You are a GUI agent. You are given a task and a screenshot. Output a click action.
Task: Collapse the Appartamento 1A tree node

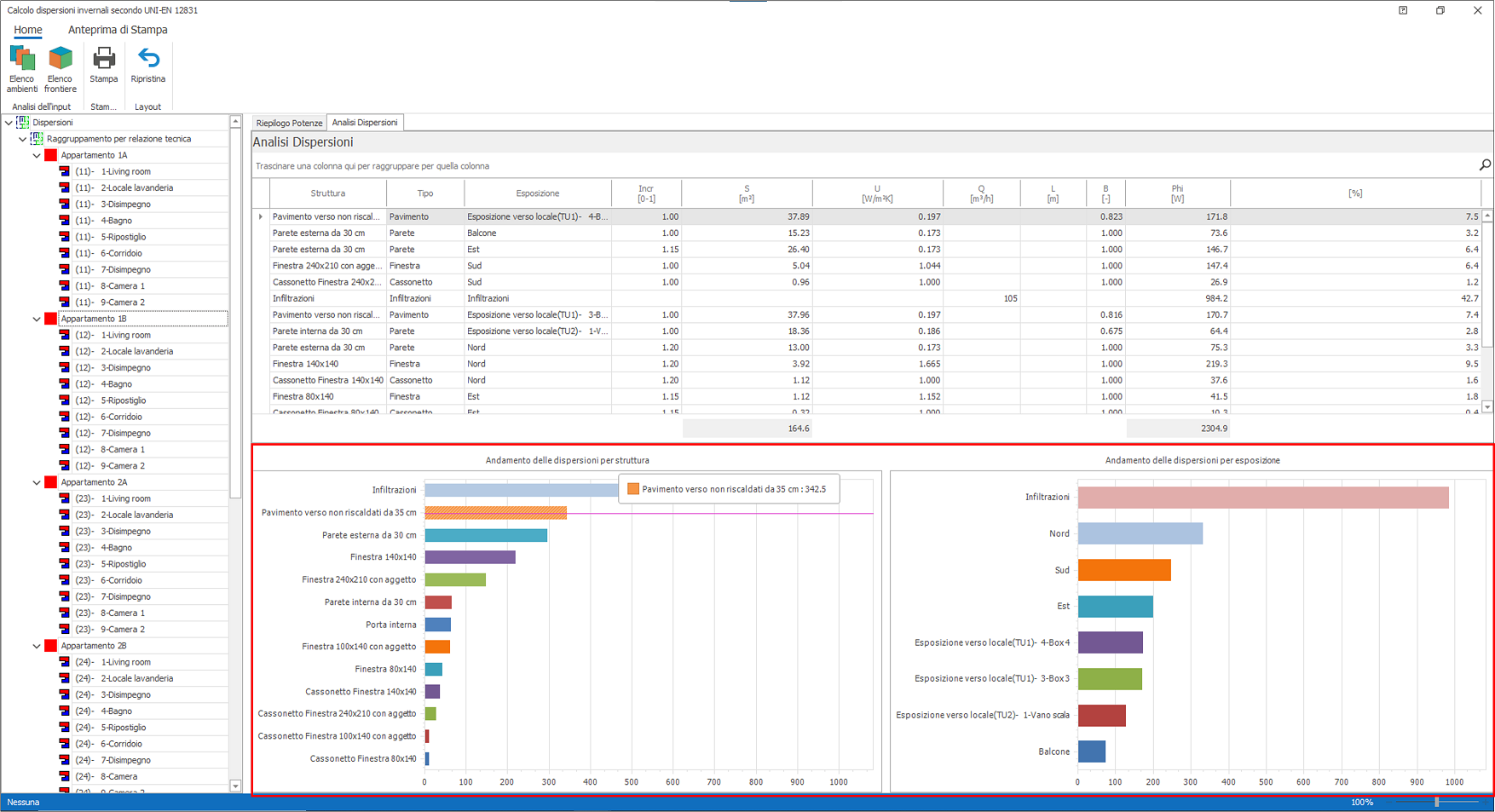point(37,156)
